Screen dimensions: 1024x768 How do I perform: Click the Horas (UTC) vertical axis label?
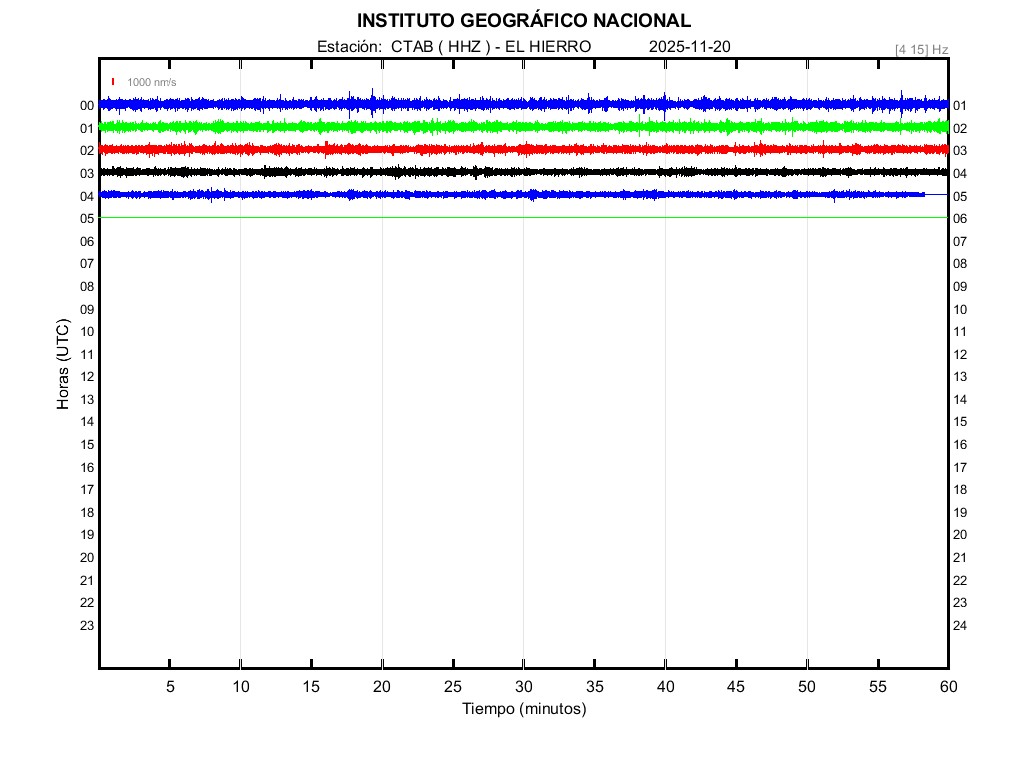point(63,364)
